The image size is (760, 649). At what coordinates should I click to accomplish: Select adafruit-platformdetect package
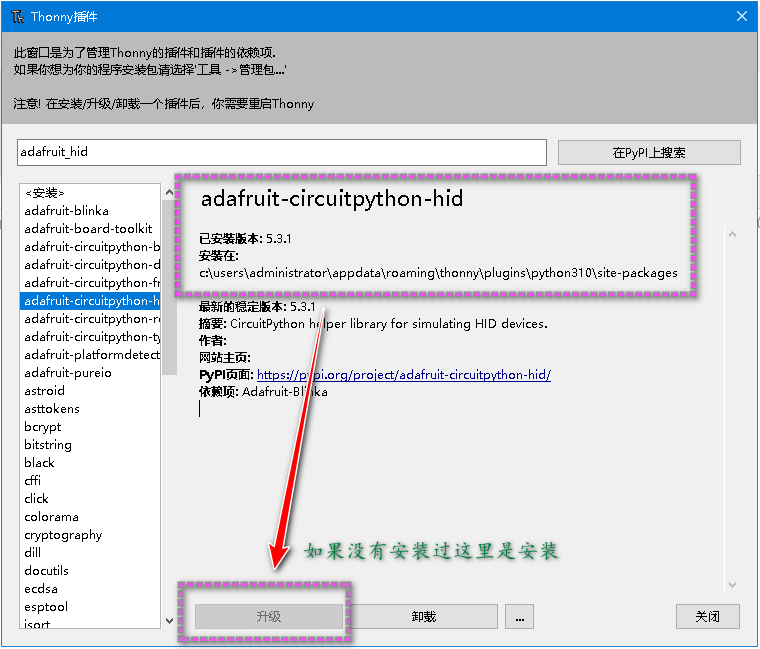click(92, 355)
